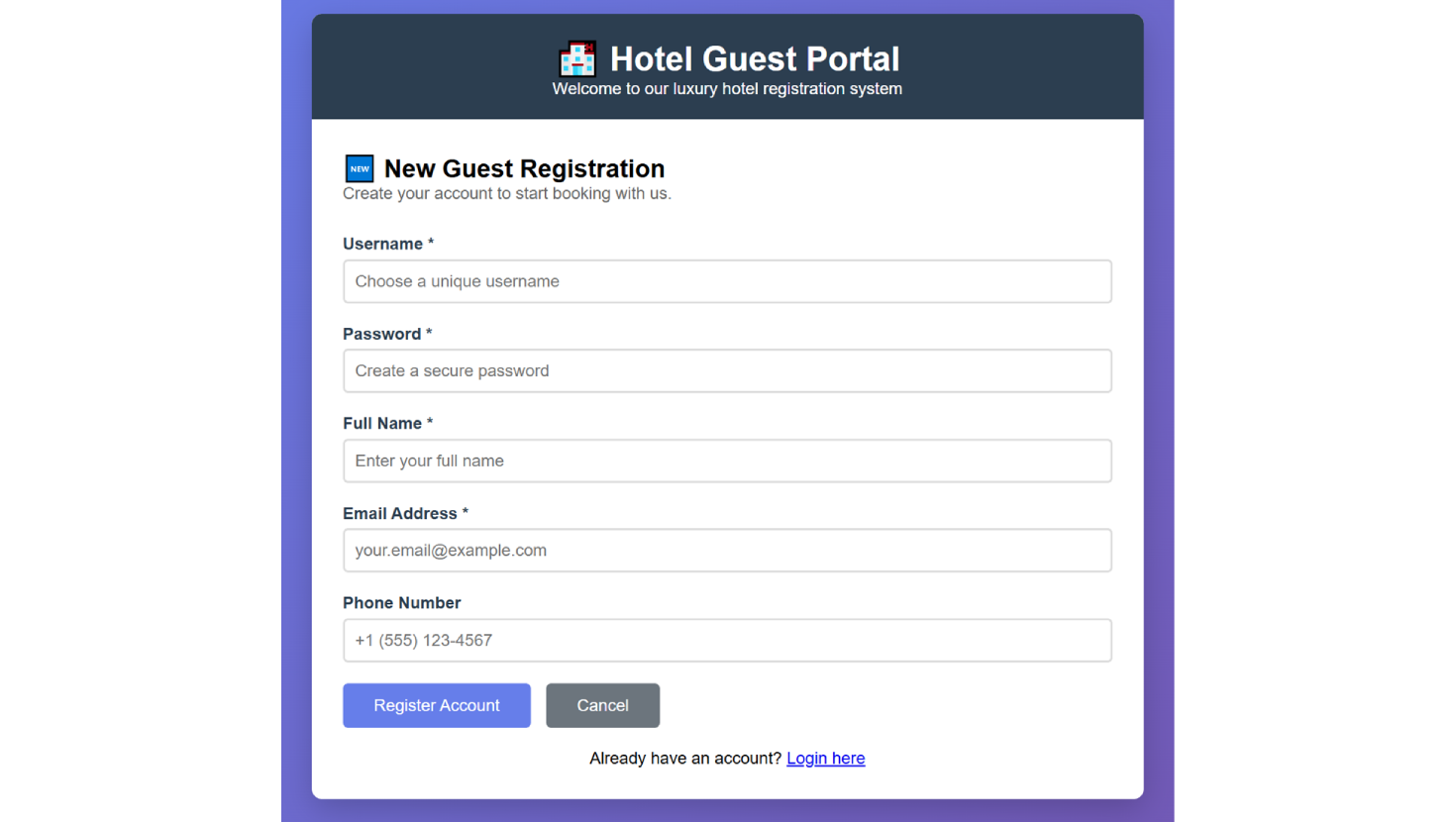This screenshot has height=822, width=1456.
Task: Click into the Password field
Action: pos(727,370)
